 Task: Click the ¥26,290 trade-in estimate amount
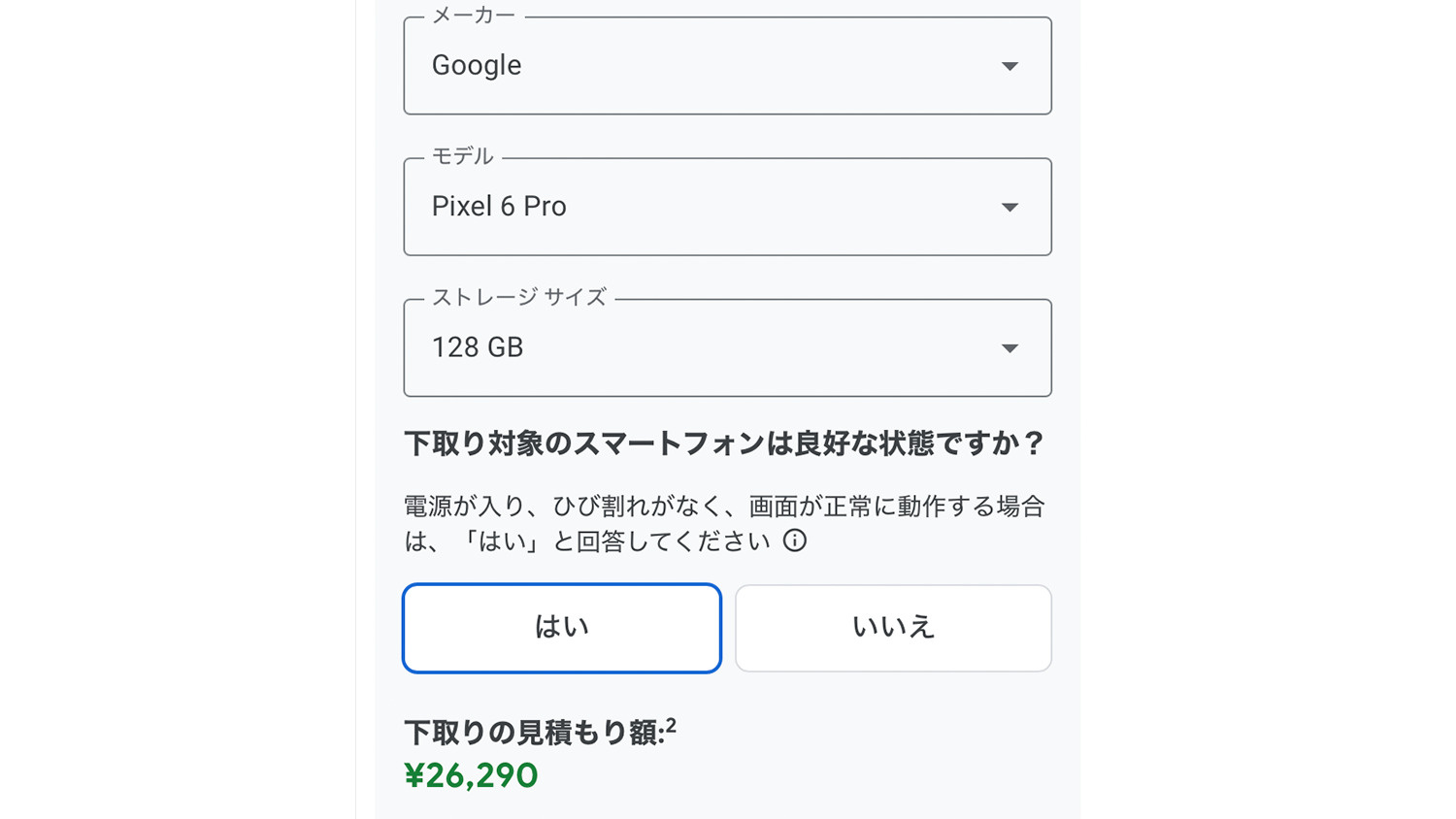(x=471, y=775)
